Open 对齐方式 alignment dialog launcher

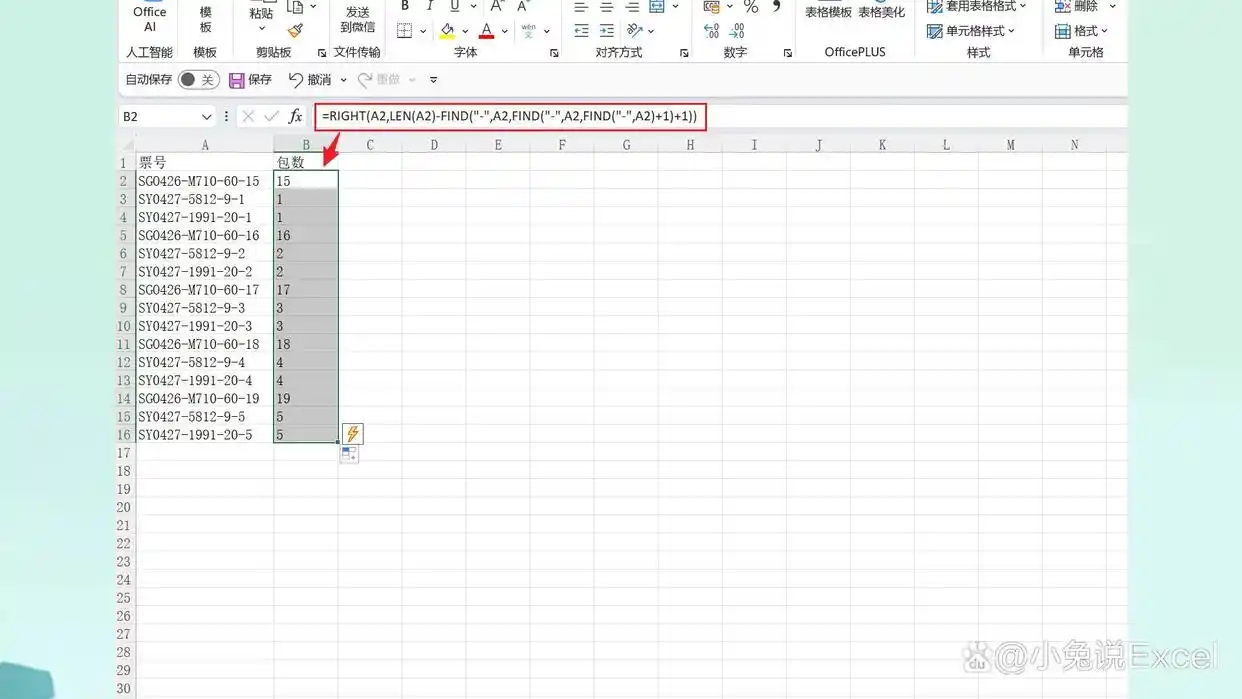684,53
